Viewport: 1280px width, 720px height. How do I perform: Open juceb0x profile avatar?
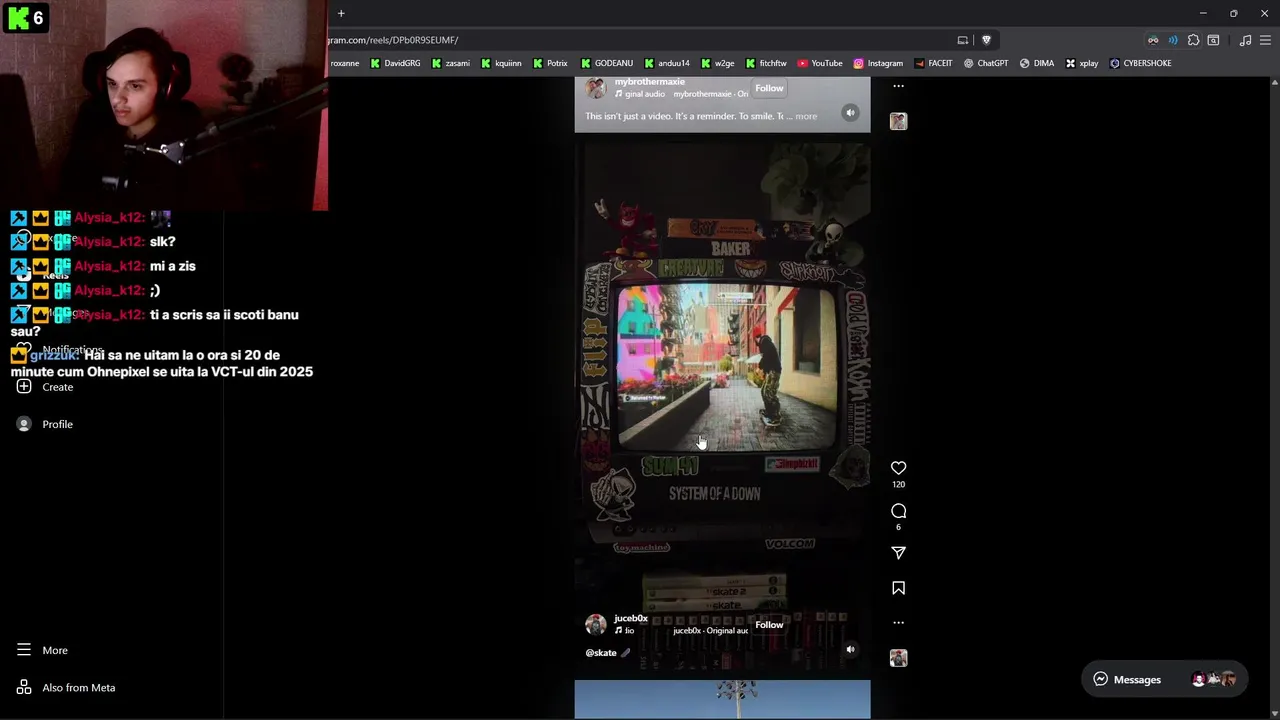coord(595,625)
